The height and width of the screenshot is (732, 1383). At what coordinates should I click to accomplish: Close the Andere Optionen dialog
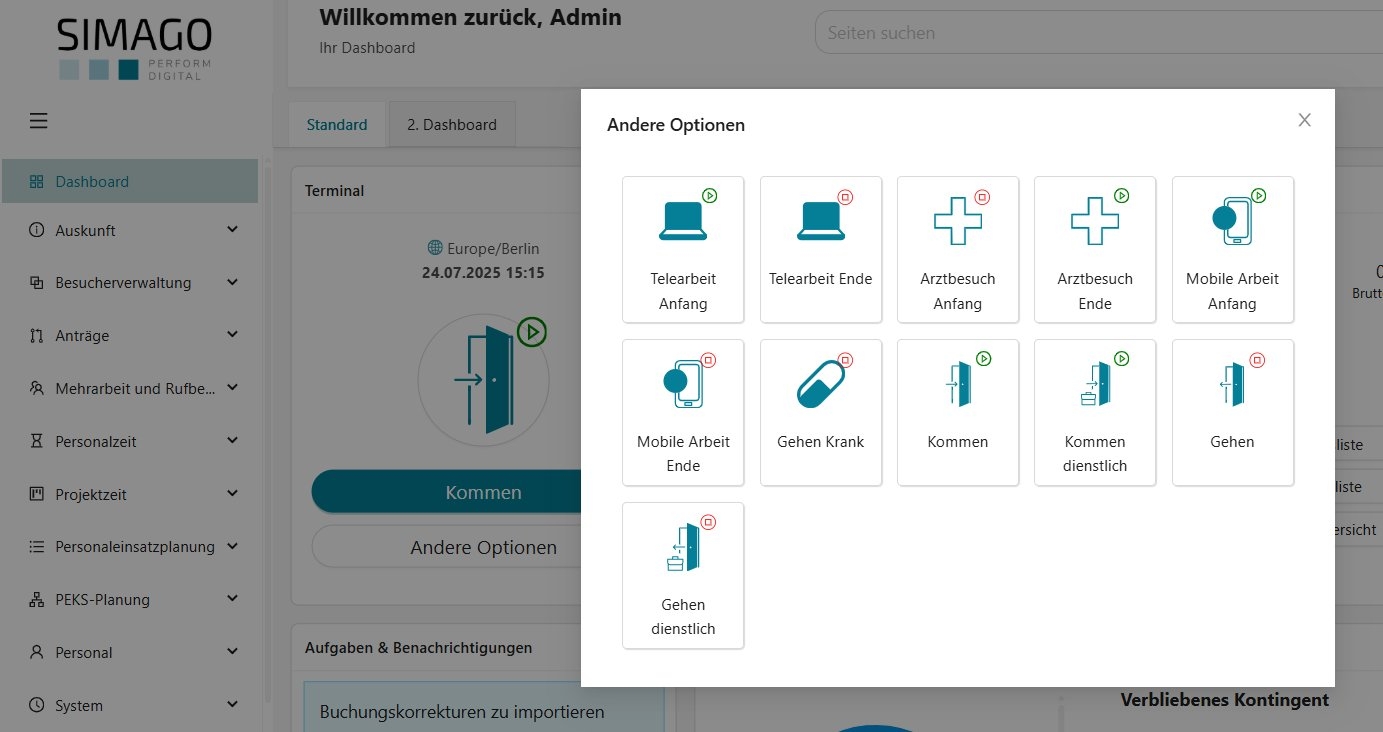click(x=1304, y=120)
